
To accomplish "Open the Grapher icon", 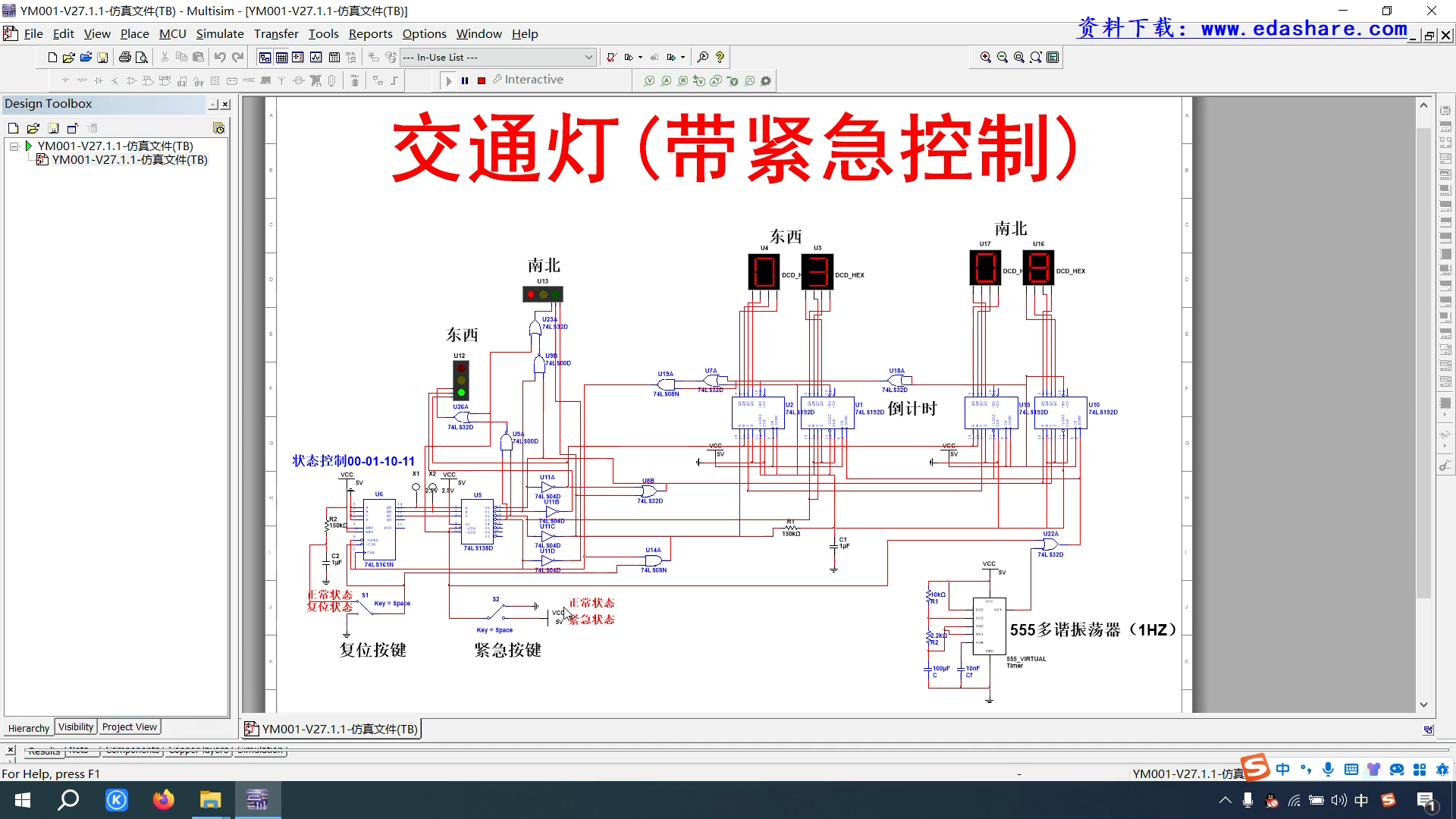I will [x=315, y=57].
